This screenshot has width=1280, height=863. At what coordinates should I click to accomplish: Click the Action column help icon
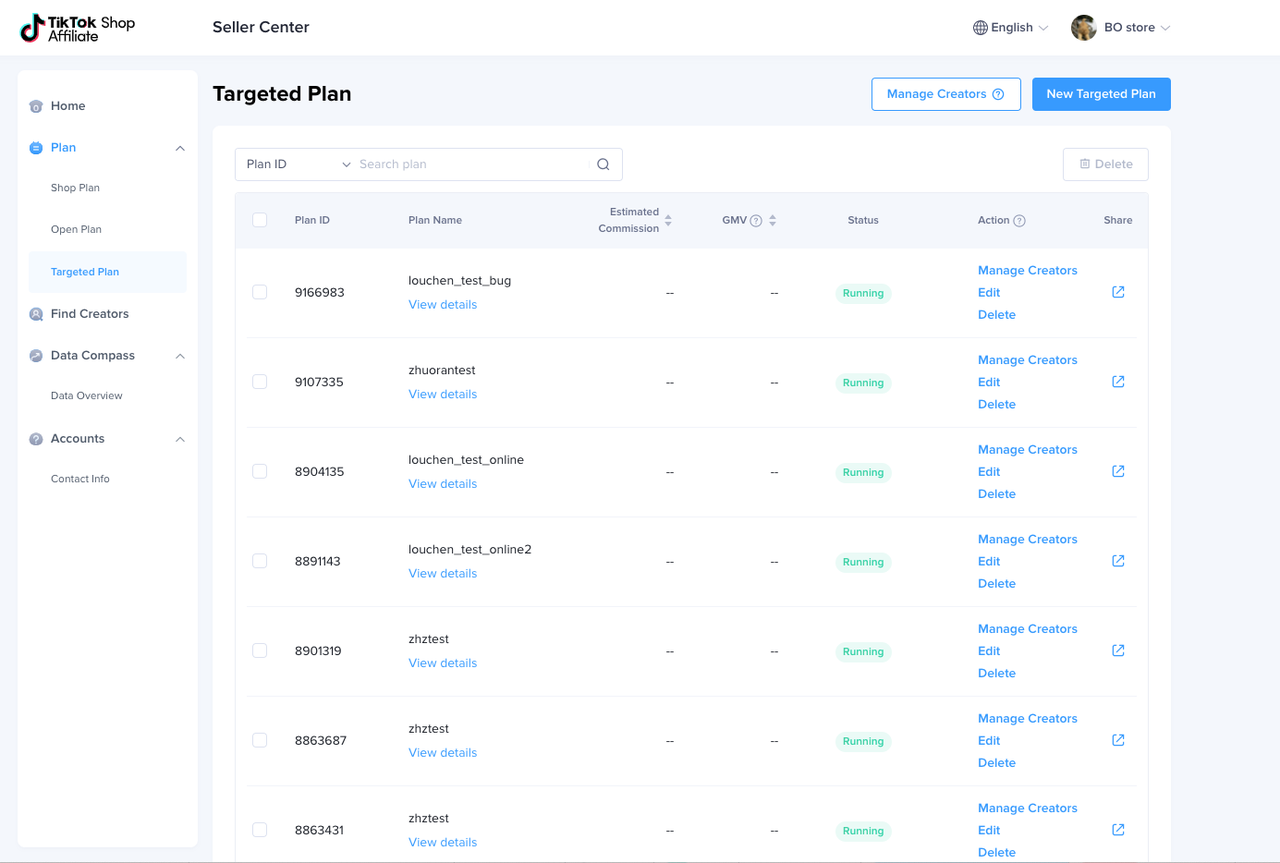point(1019,221)
